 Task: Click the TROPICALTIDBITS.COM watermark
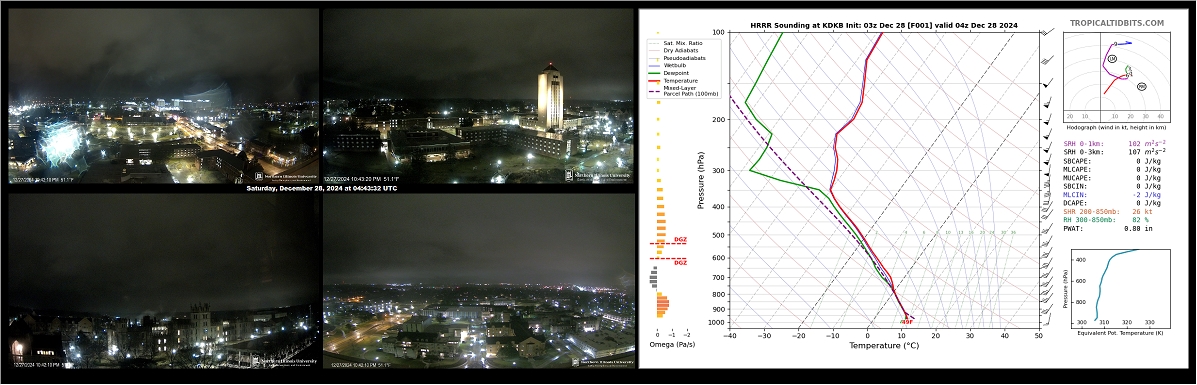[x=1117, y=23]
